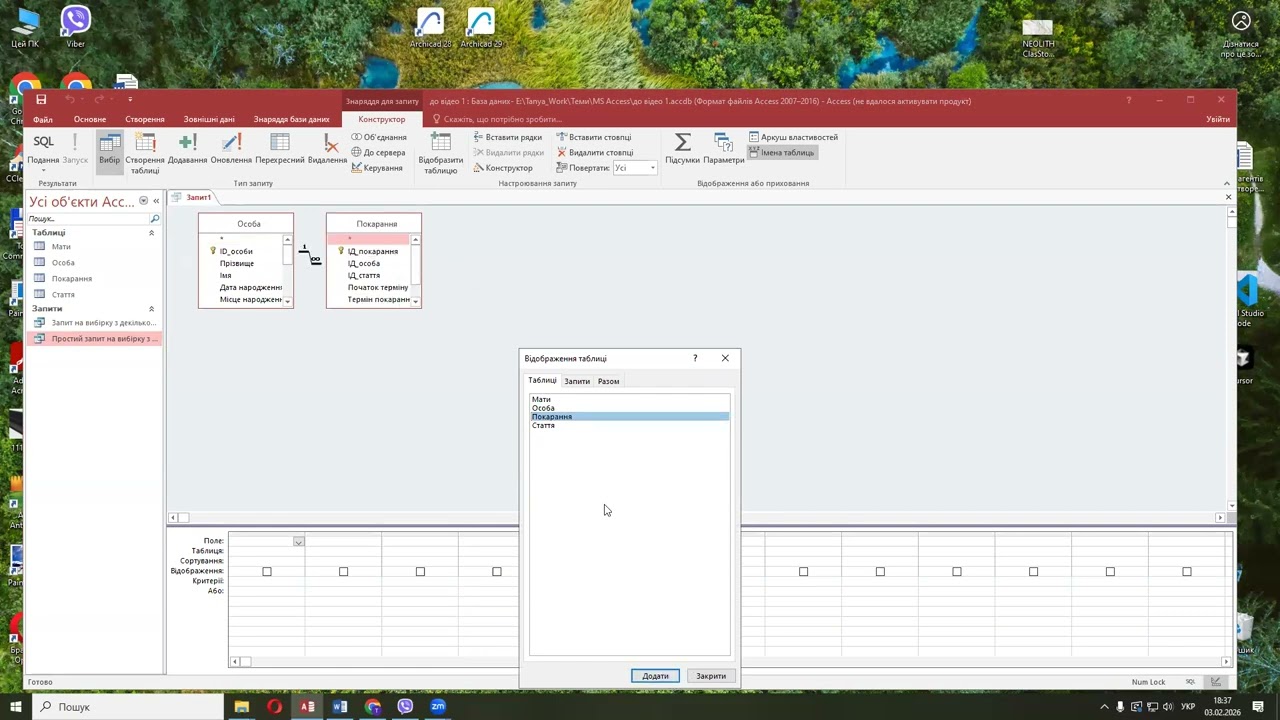Tick the second Відображення checkbox
1280x720 pixels.
click(x=343, y=571)
